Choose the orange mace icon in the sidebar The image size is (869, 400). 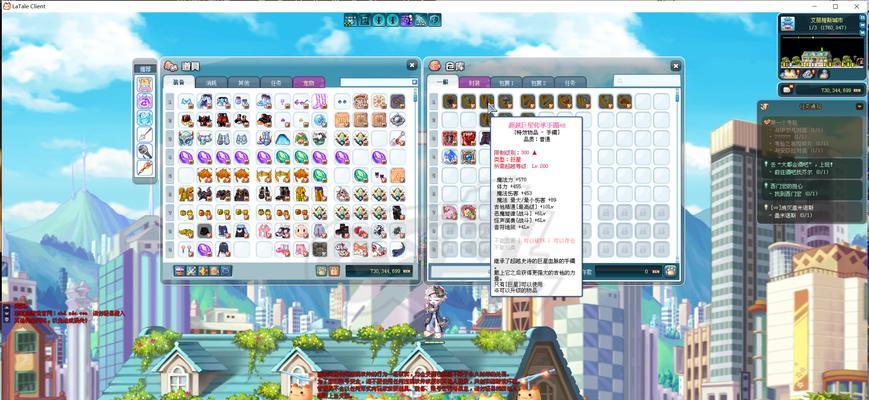coord(145,168)
